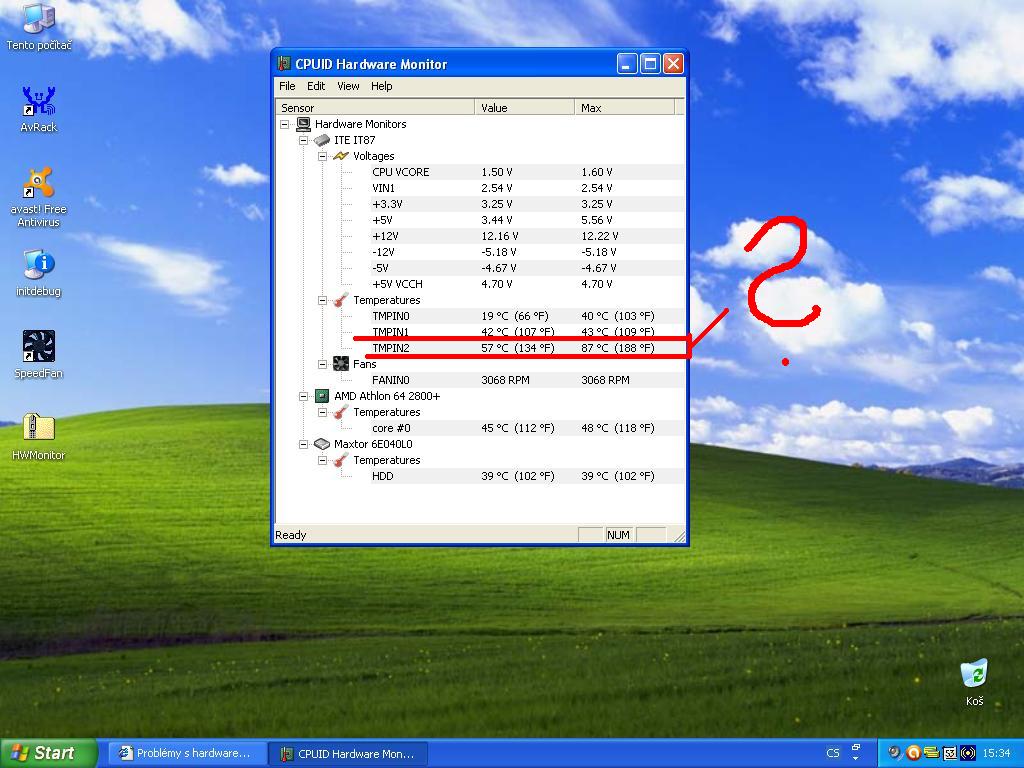Click the CS language indicator
This screenshot has width=1024, height=768.
[833, 753]
